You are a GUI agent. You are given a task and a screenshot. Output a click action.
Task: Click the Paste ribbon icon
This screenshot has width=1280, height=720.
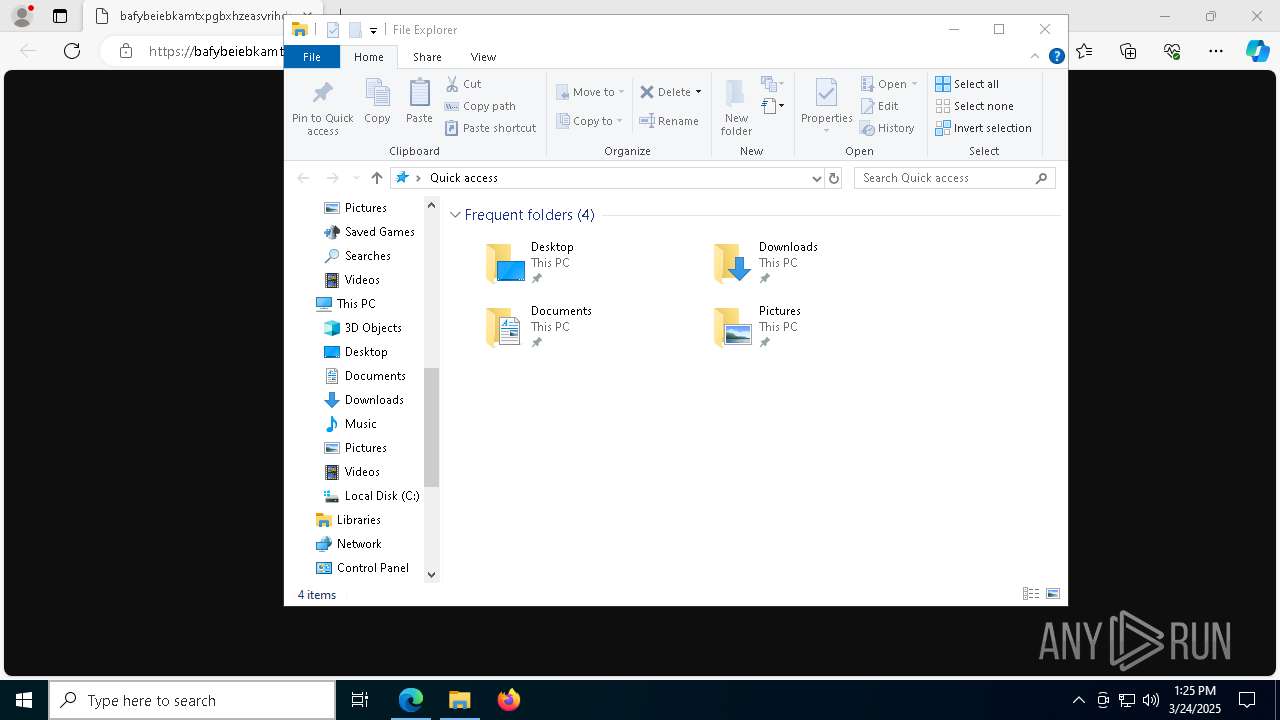[419, 93]
